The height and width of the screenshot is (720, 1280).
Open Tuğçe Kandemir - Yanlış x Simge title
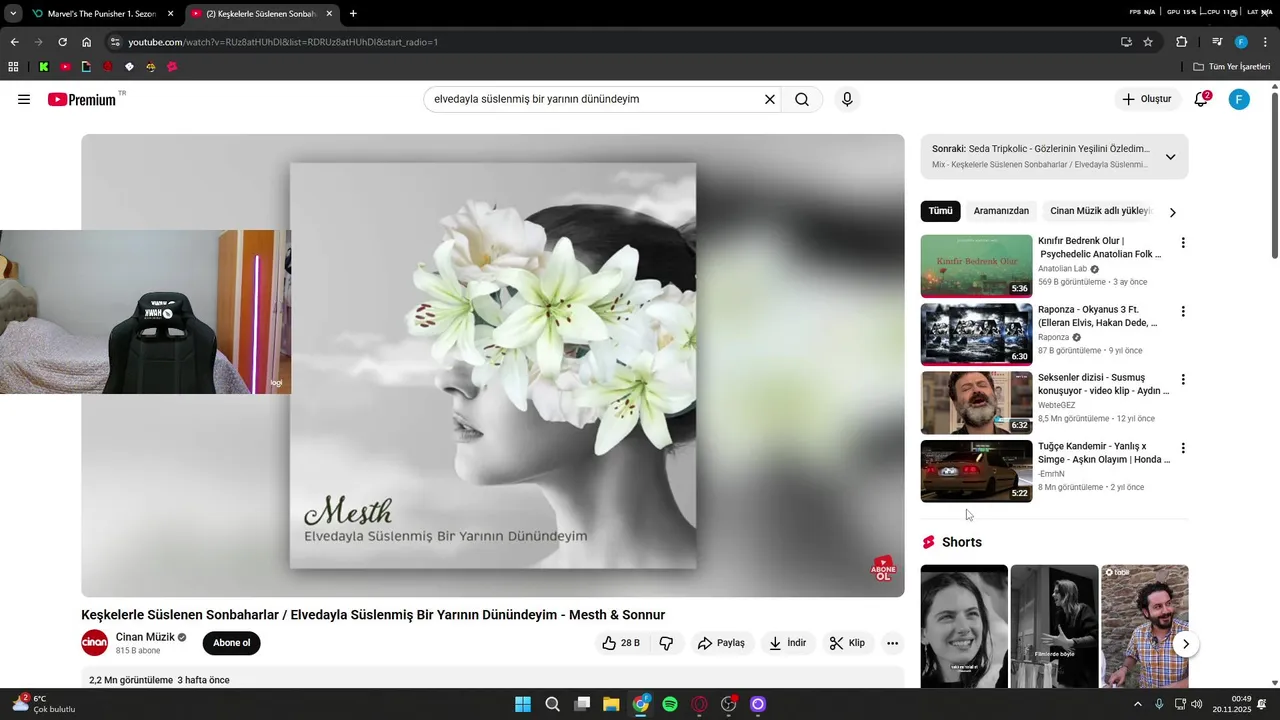pyautogui.click(x=1104, y=453)
